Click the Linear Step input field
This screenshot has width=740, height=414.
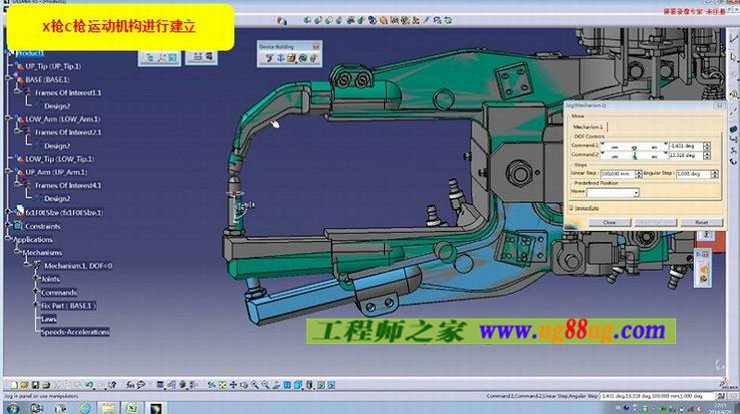615,173
